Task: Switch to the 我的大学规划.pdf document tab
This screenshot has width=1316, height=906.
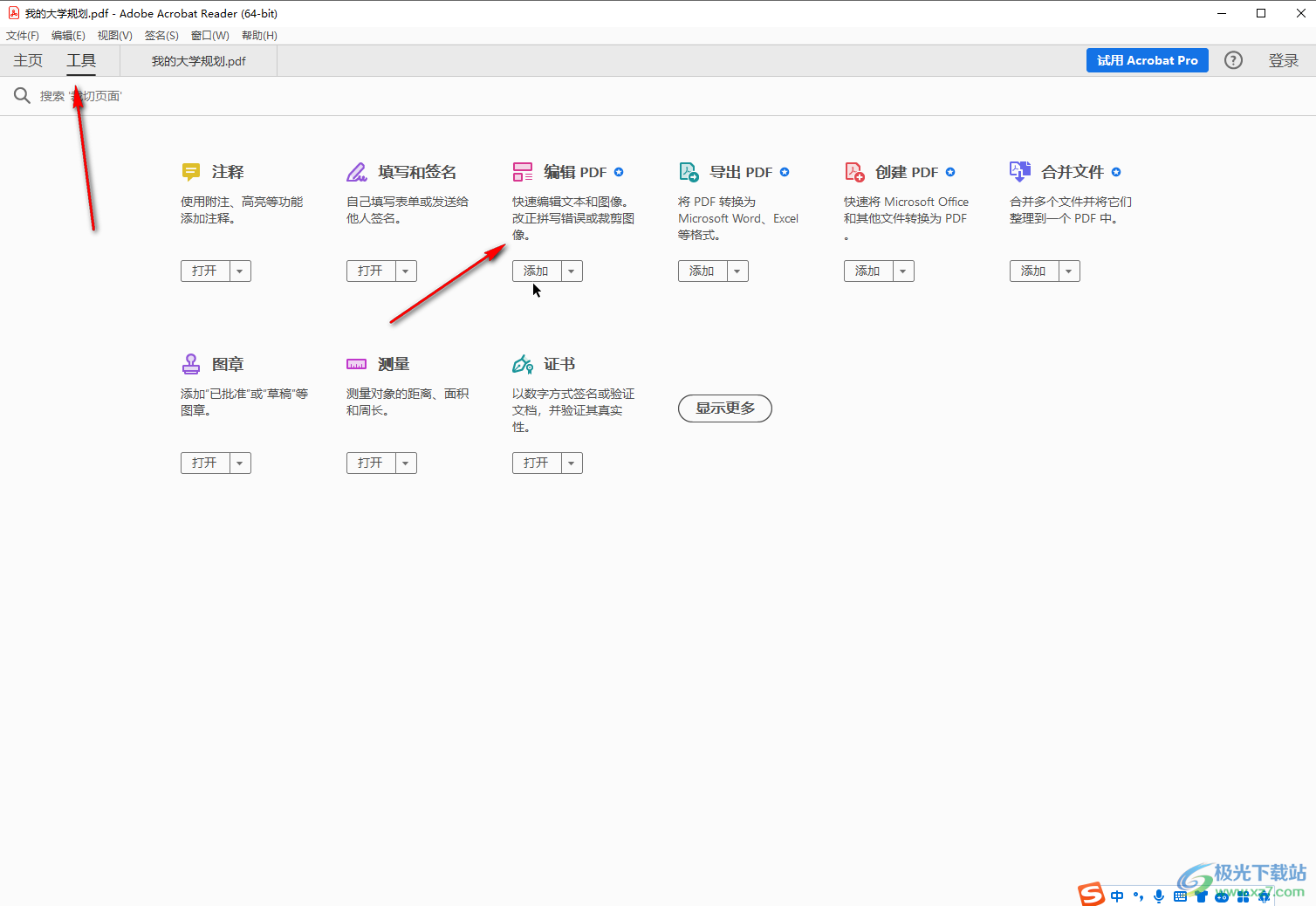Action: tap(199, 61)
